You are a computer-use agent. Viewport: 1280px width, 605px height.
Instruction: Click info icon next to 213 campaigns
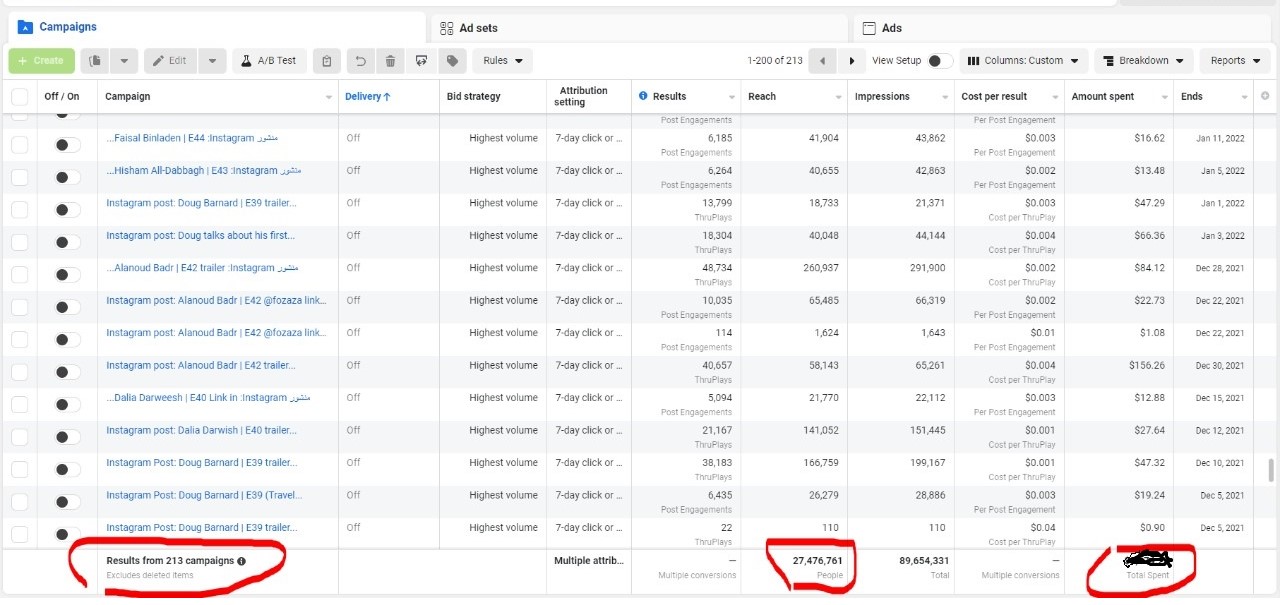pyautogui.click(x=242, y=561)
